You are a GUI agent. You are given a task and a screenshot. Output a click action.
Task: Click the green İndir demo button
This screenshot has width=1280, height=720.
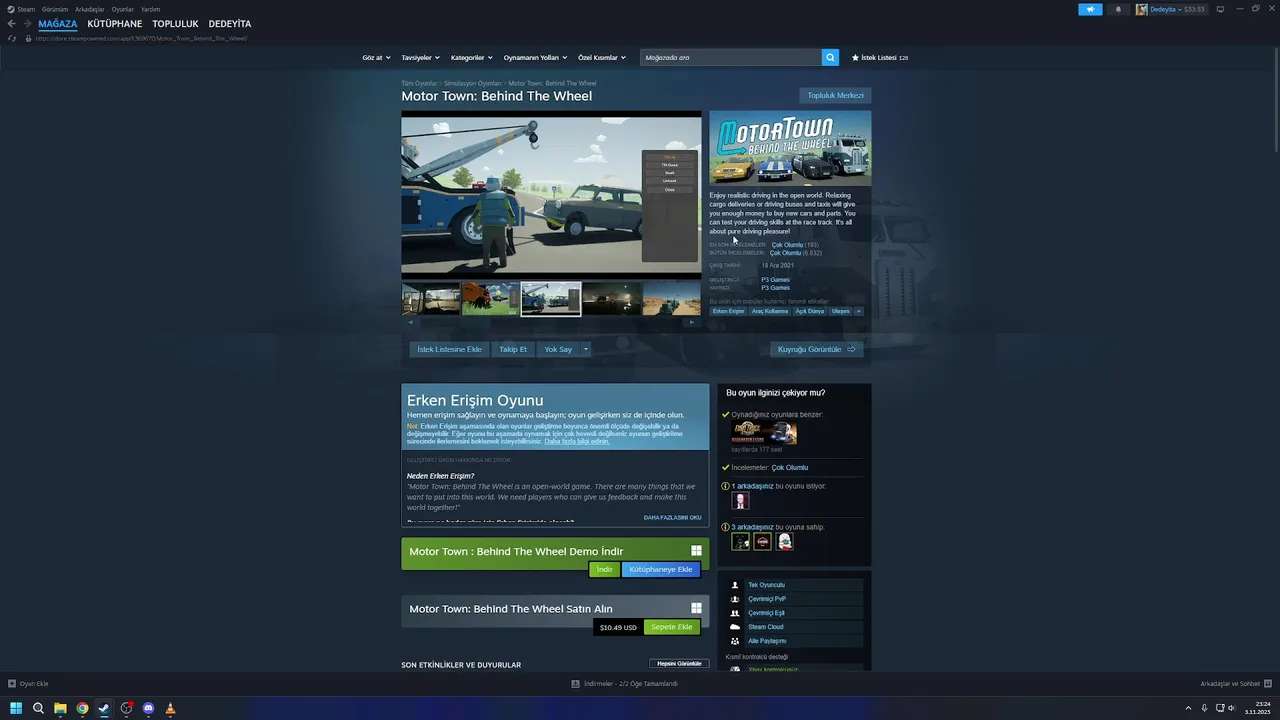click(605, 569)
